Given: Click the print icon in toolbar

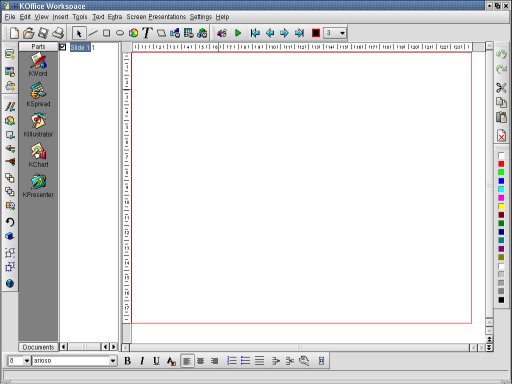Looking at the screenshot, I should pos(58,33).
